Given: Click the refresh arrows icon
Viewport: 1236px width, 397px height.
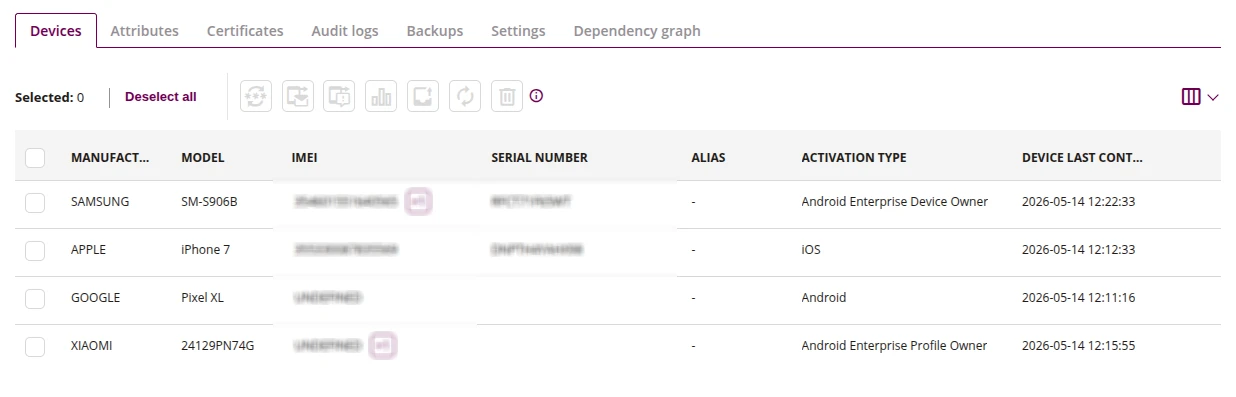Looking at the screenshot, I should coord(465,96).
